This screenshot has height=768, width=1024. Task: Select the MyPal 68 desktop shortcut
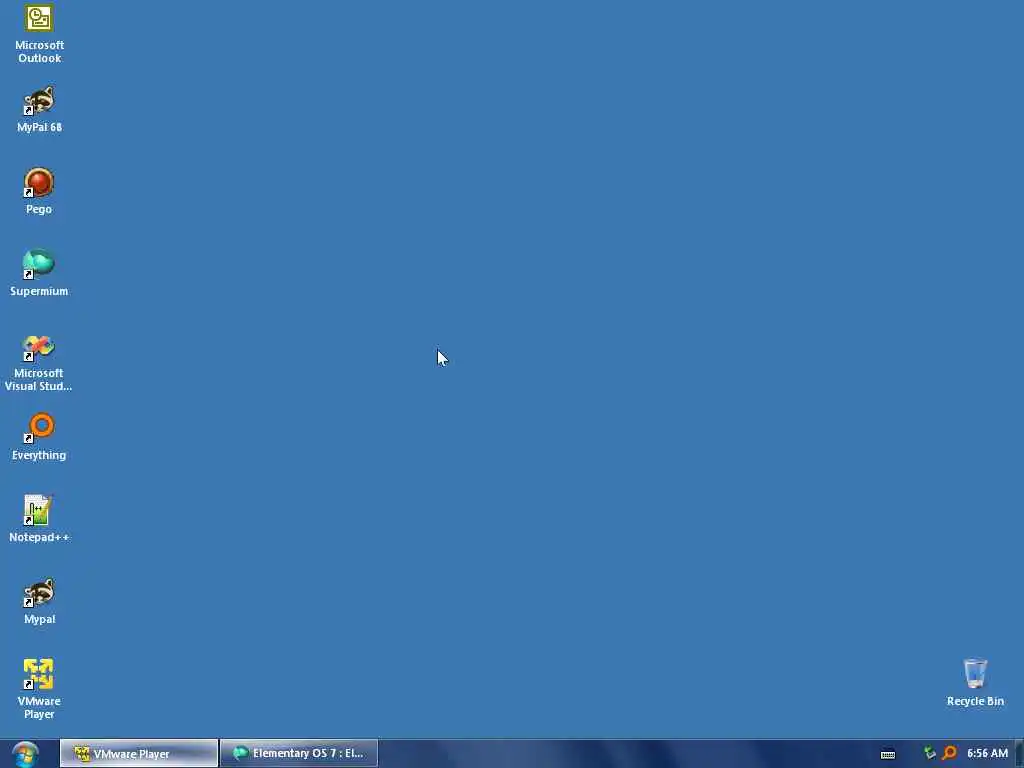tap(39, 109)
